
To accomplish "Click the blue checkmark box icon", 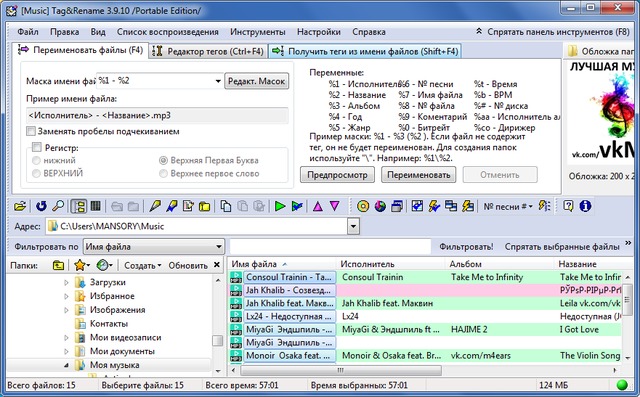I will pyautogui.click(x=417, y=206).
